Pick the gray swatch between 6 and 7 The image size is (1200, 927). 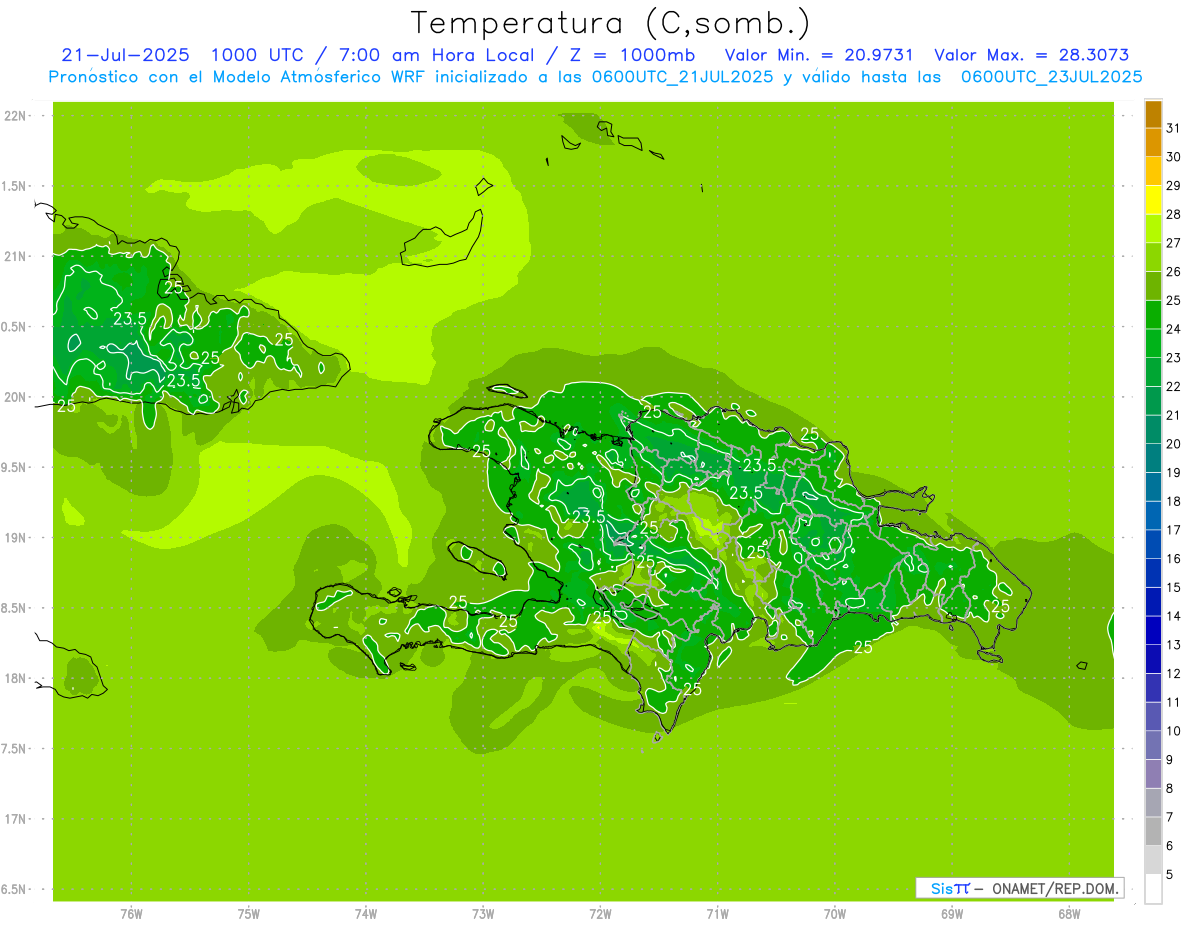pyautogui.click(x=1153, y=831)
